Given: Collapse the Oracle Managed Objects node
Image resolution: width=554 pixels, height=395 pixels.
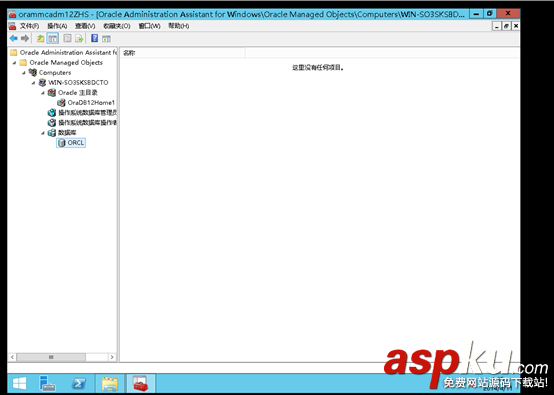Looking at the screenshot, I should pos(14,63).
